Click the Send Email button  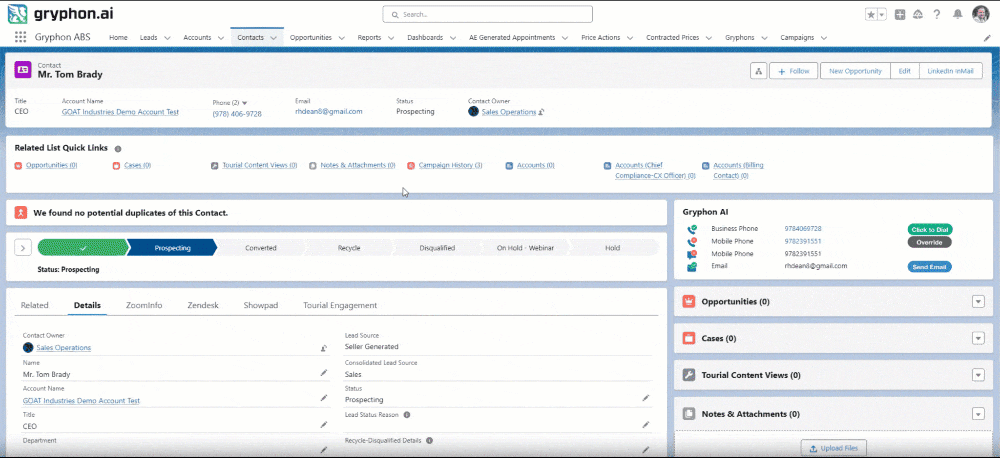[x=929, y=267]
